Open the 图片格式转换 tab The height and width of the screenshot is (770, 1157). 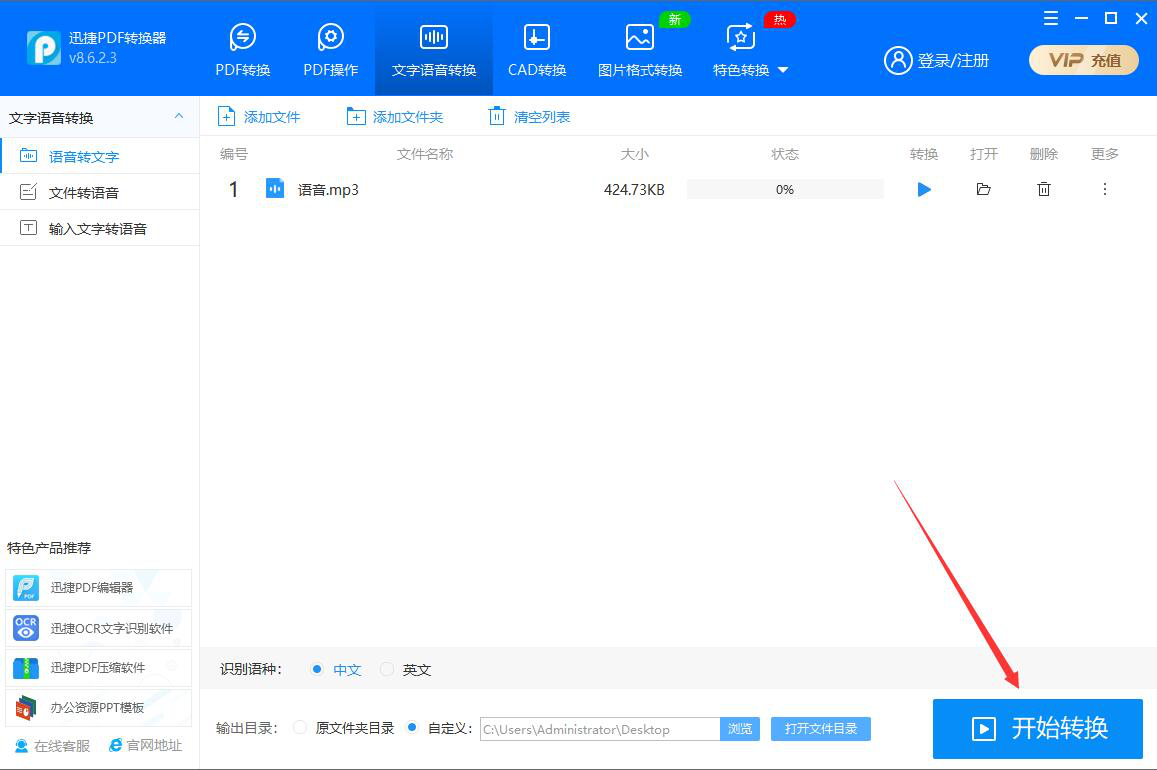coord(640,50)
